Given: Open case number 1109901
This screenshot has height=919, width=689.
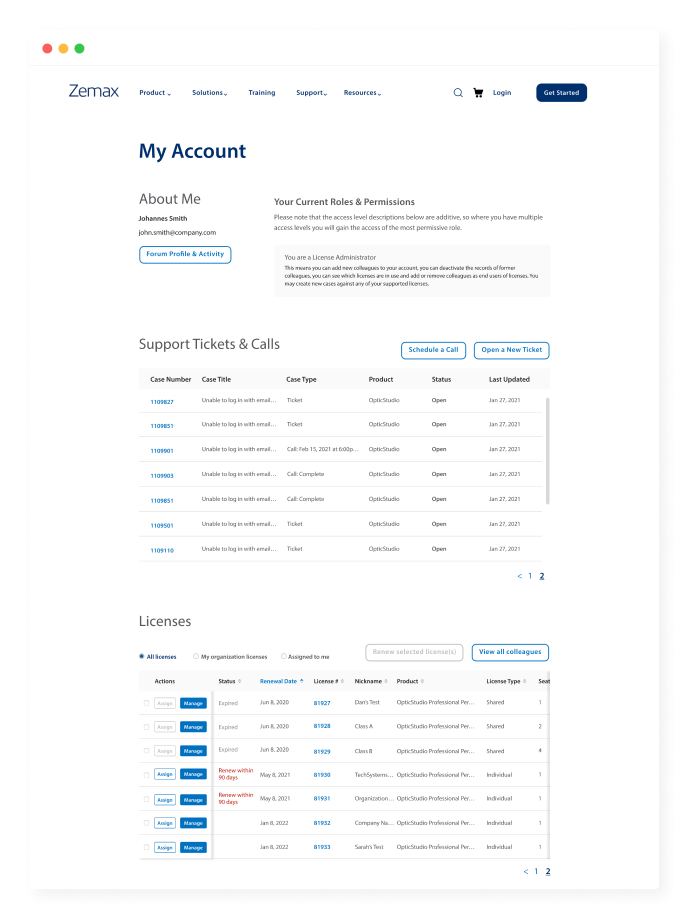Looking at the screenshot, I should coord(162,451).
